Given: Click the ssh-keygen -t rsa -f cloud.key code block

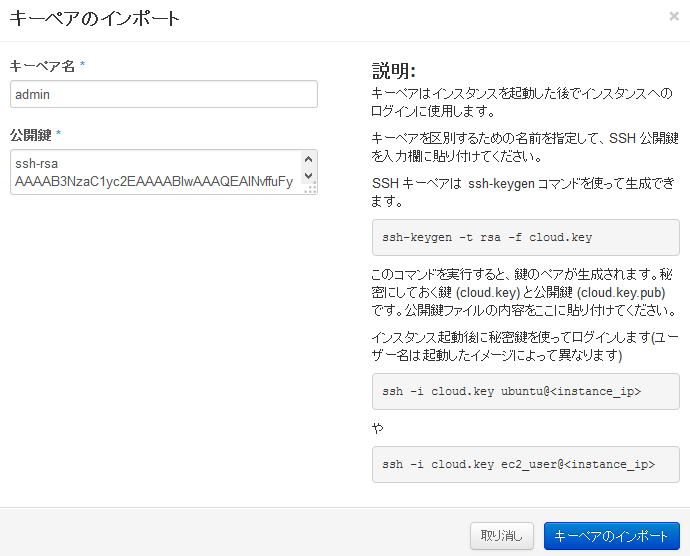Looking at the screenshot, I should point(526,237).
